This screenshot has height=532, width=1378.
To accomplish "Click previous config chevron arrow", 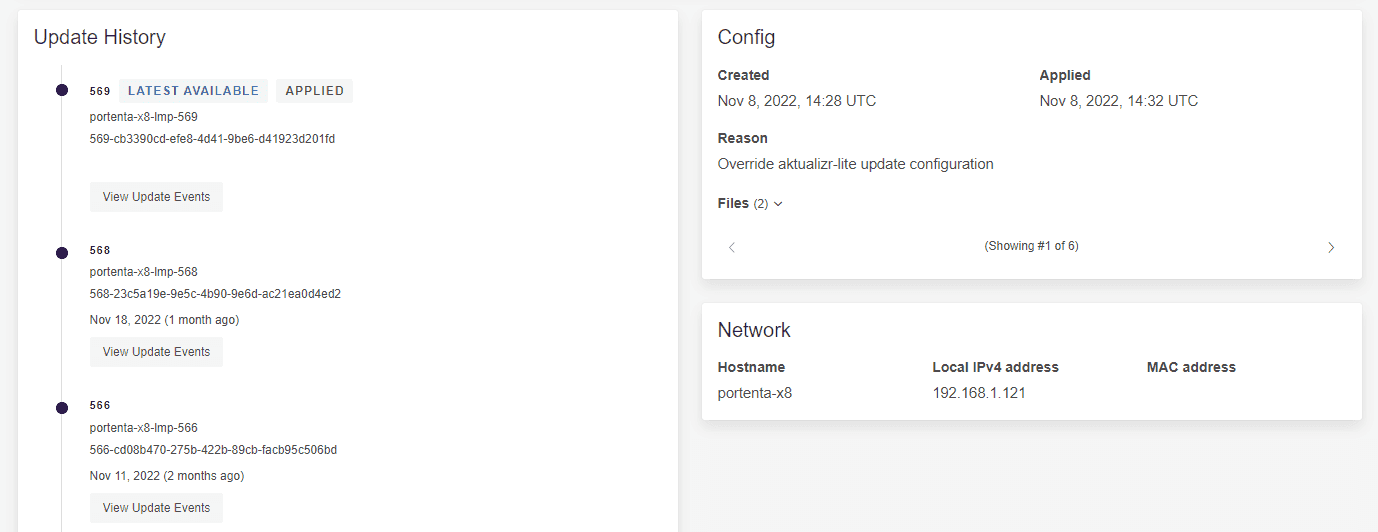I will (x=732, y=247).
